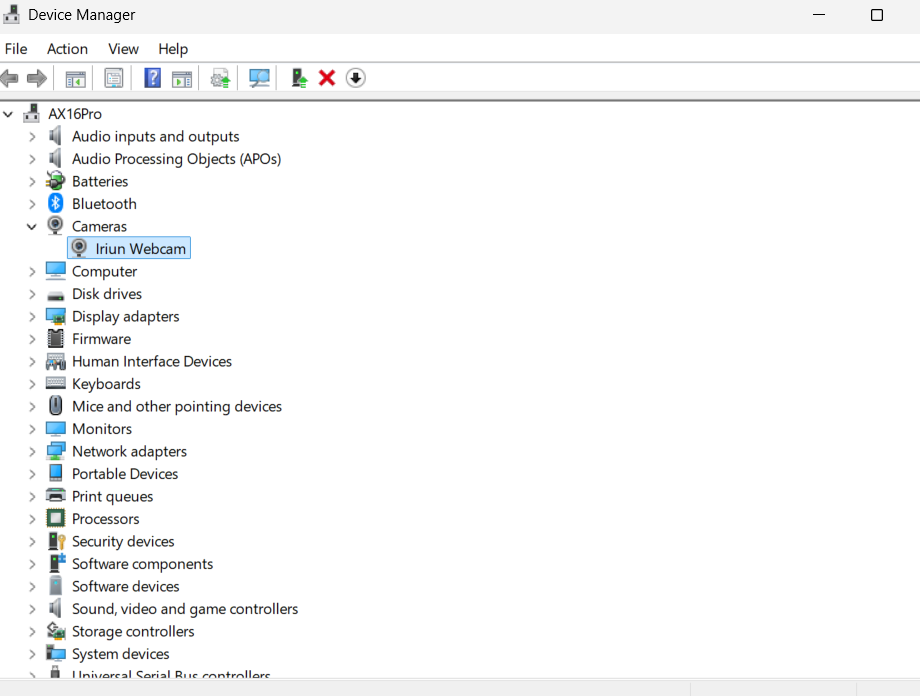
Task: Click the red X Uninstall device icon
Action: point(327,78)
